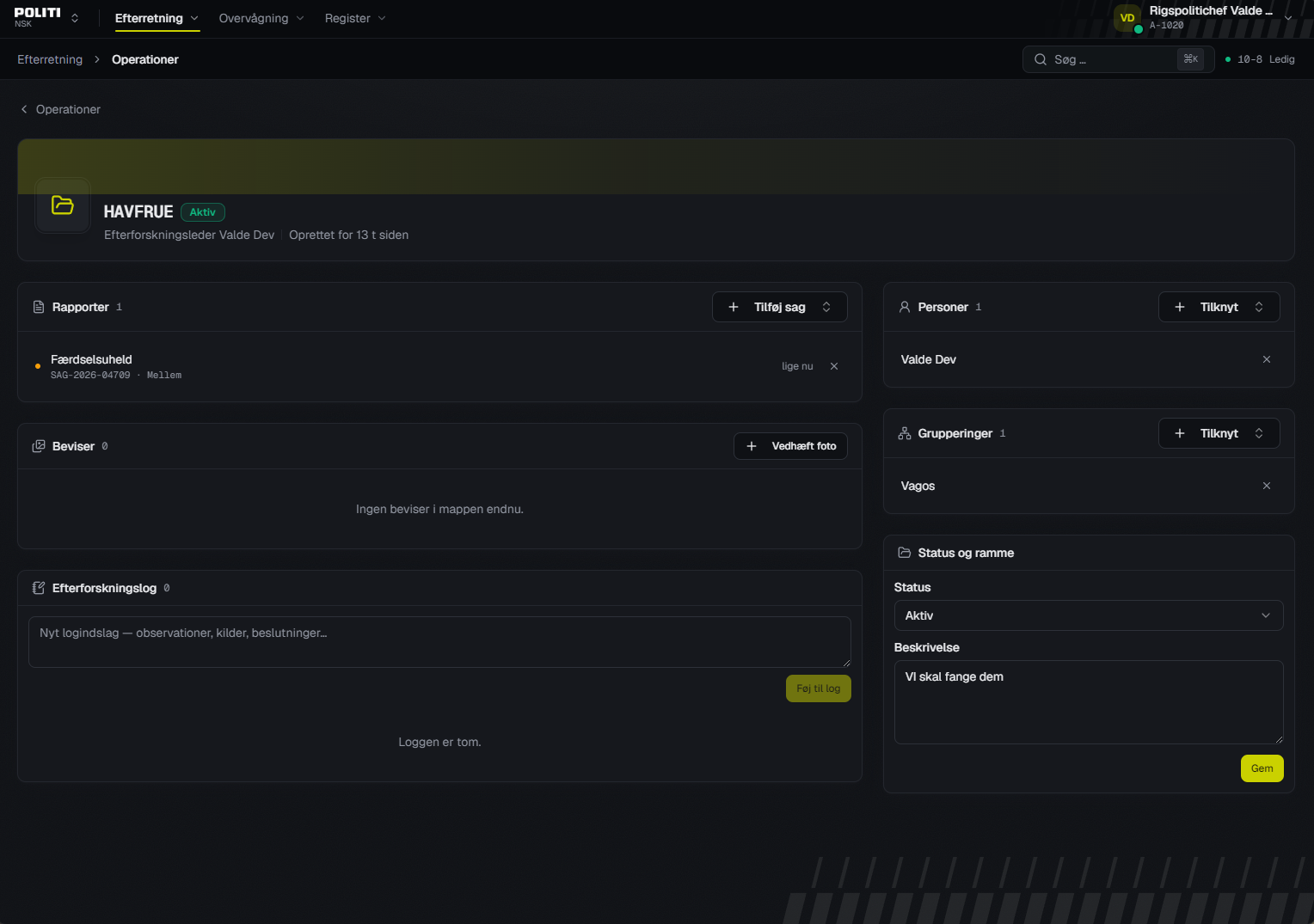Viewport: 1314px width, 924px height.
Task: Open the Register menu
Action: [x=355, y=18]
